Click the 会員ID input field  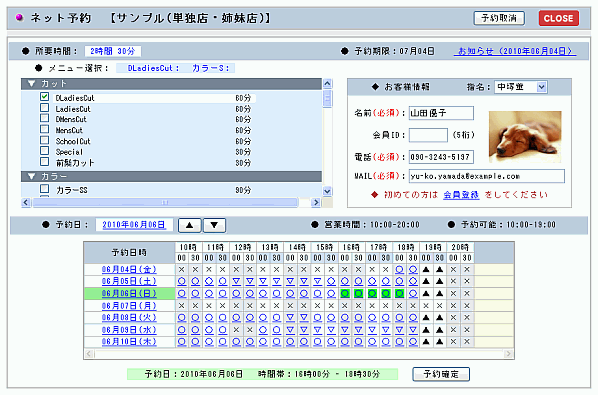pos(428,135)
